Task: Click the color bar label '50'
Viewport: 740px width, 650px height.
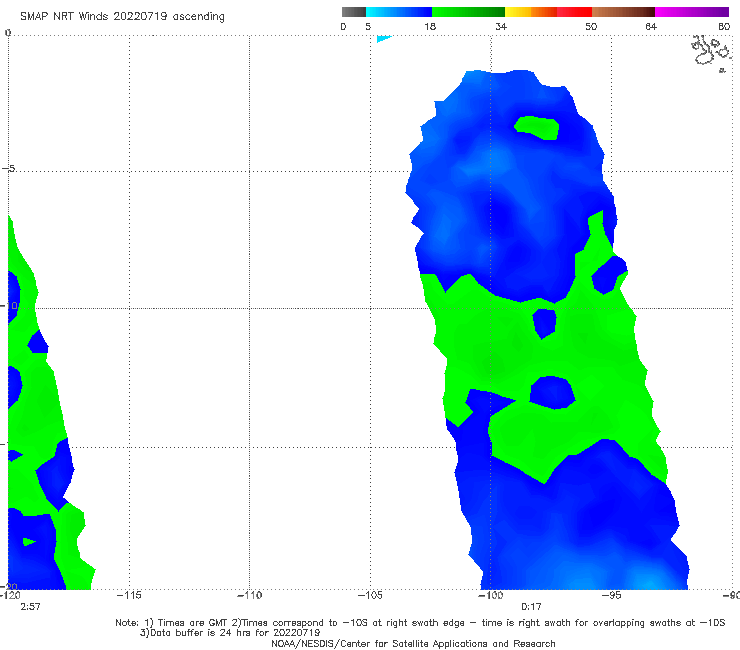Action: [591, 26]
